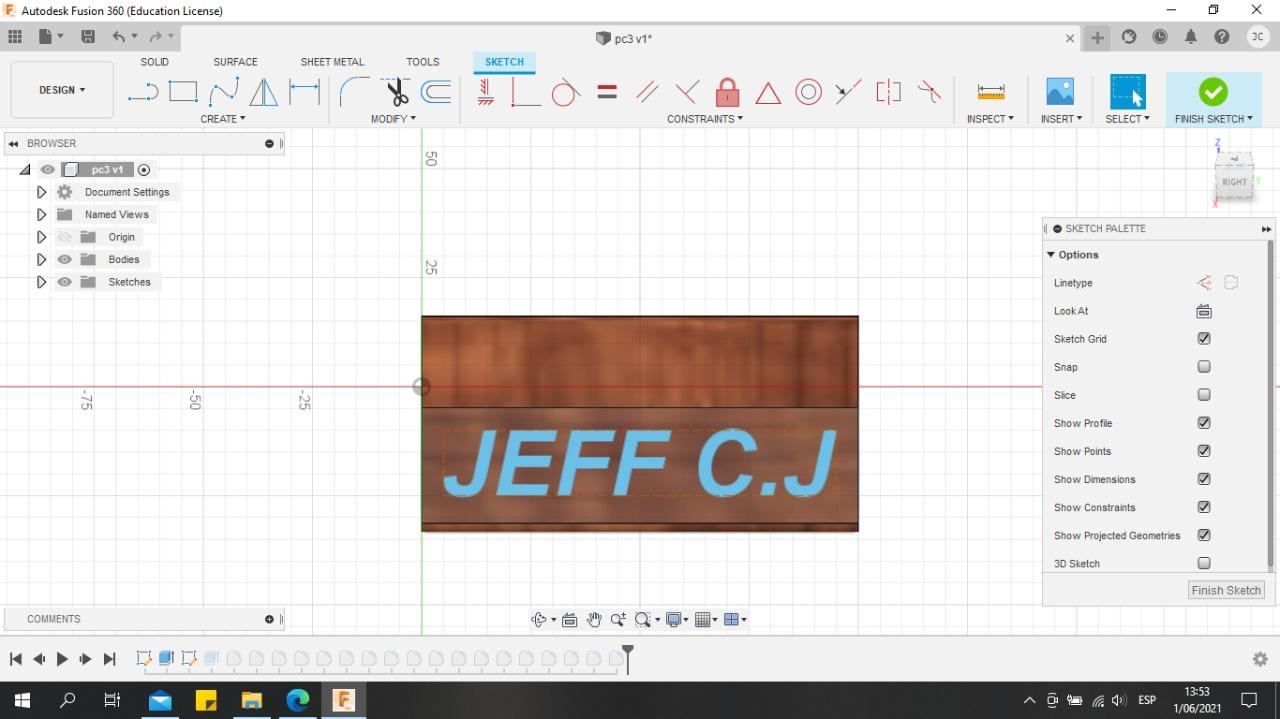Switch to the TOOLS tab

pyautogui.click(x=423, y=62)
